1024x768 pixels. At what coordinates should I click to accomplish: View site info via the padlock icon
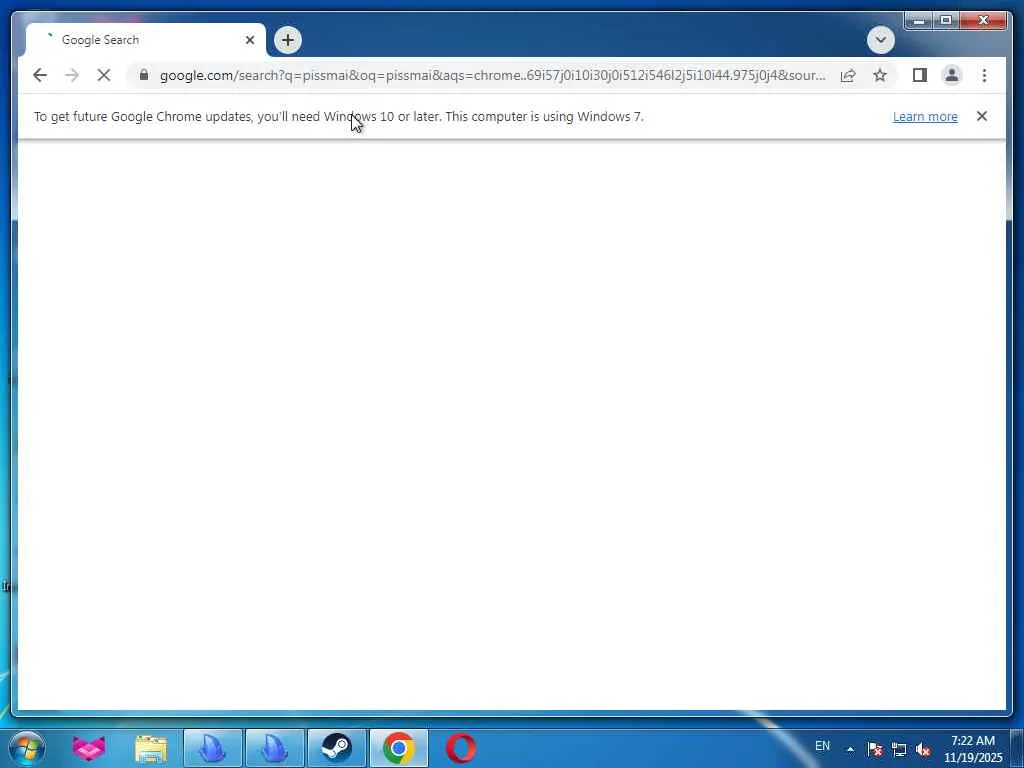(x=144, y=75)
